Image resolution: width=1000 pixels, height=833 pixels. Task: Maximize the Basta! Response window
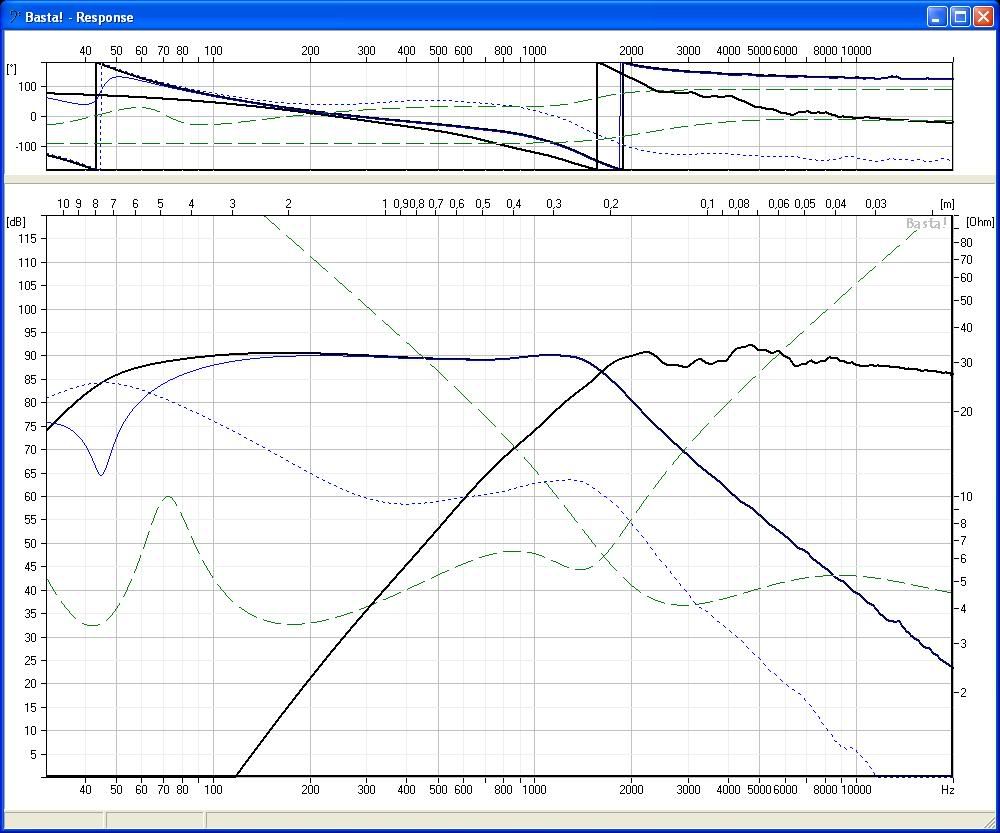959,16
